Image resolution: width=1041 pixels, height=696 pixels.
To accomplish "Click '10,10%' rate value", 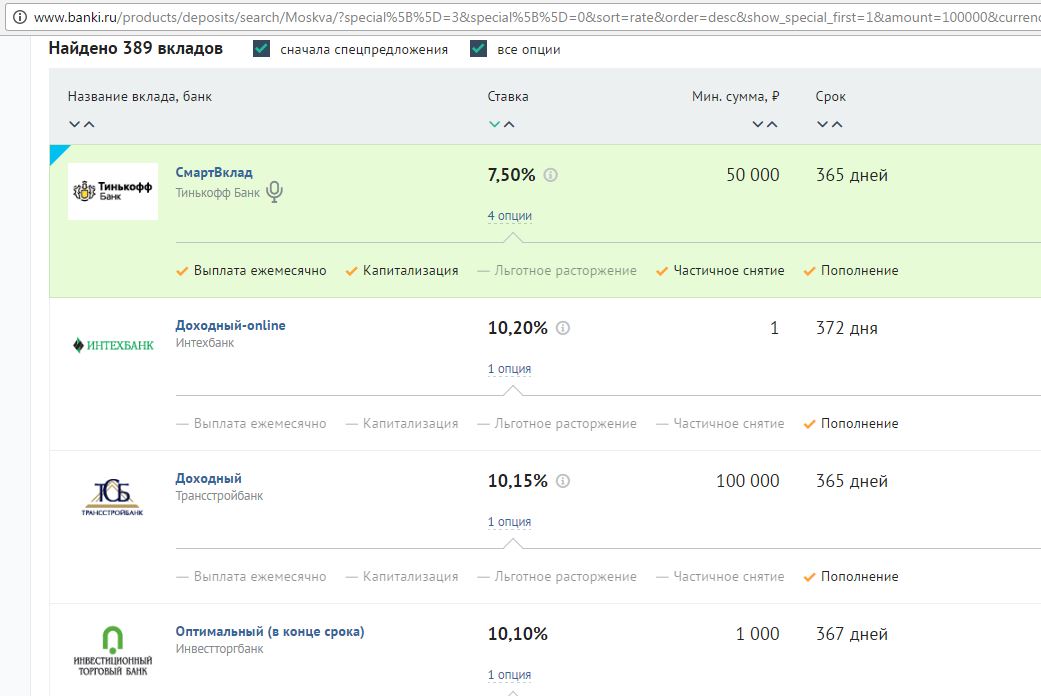I will point(518,634).
